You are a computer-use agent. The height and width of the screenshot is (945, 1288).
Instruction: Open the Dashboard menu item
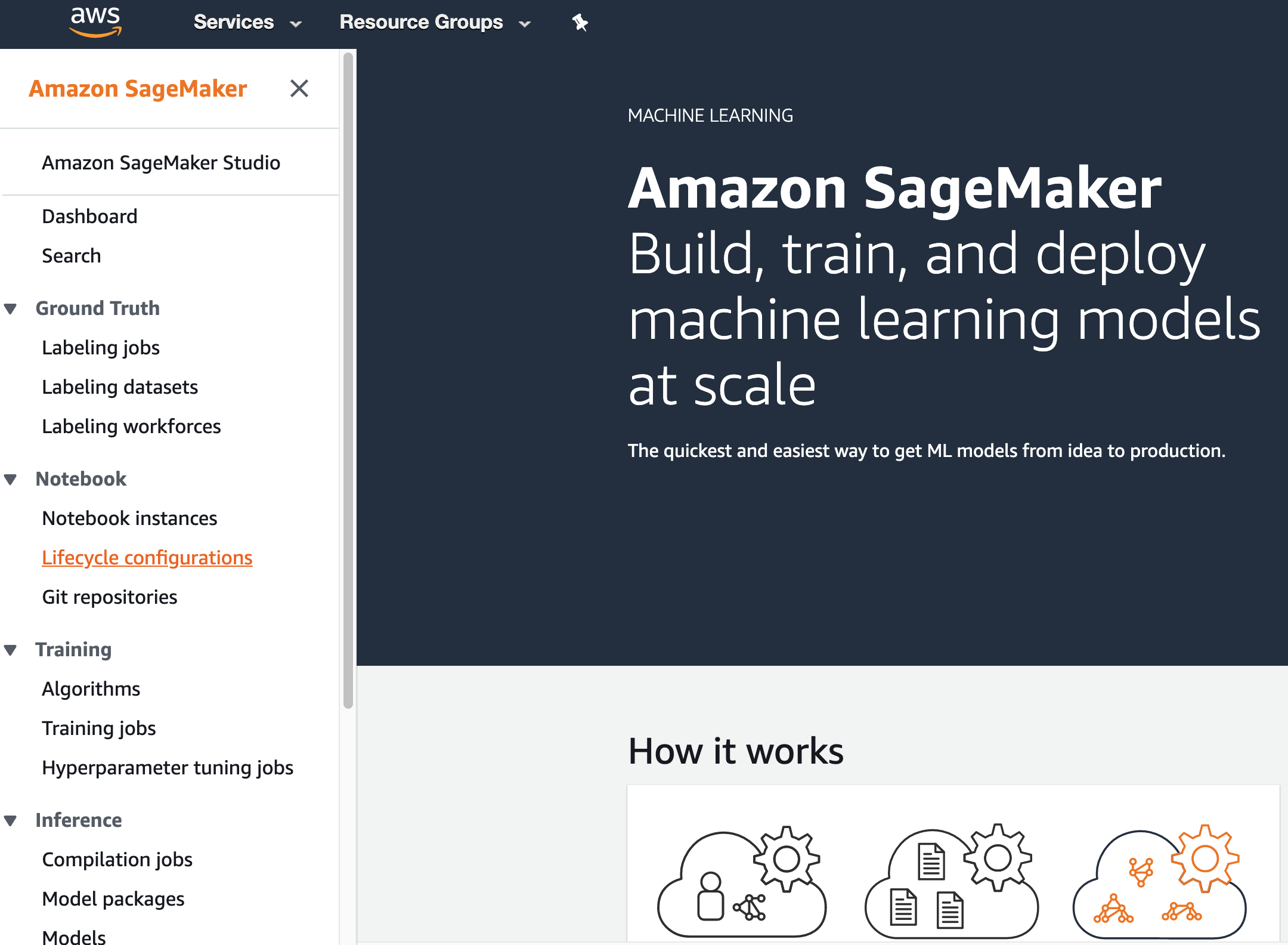[88, 216]
